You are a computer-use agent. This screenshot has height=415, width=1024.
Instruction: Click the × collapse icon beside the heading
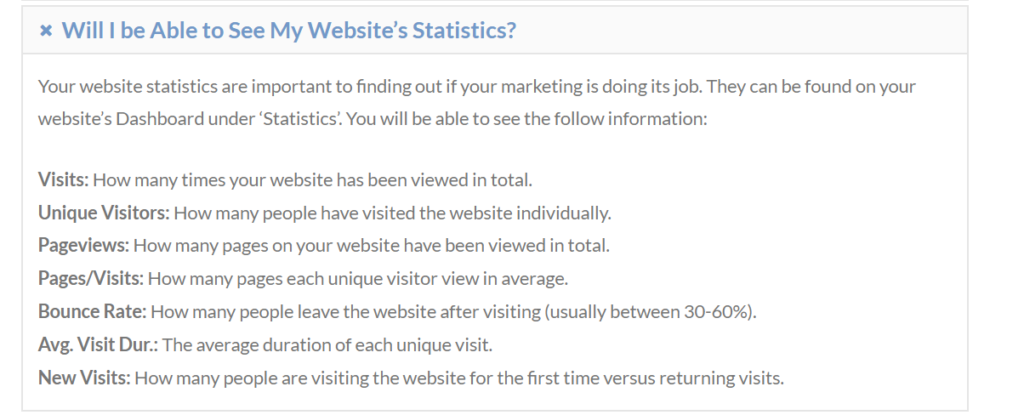tap(45, 31)
